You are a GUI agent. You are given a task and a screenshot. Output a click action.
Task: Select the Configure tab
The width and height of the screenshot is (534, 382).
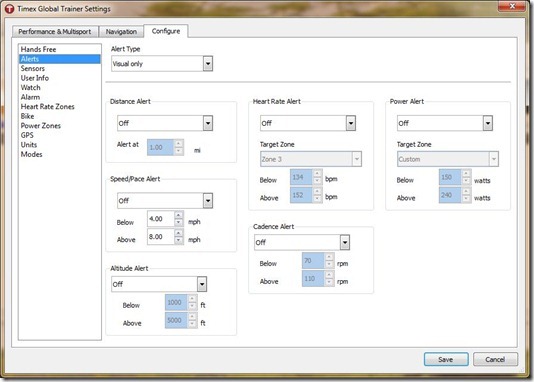(x=166, y=31)
